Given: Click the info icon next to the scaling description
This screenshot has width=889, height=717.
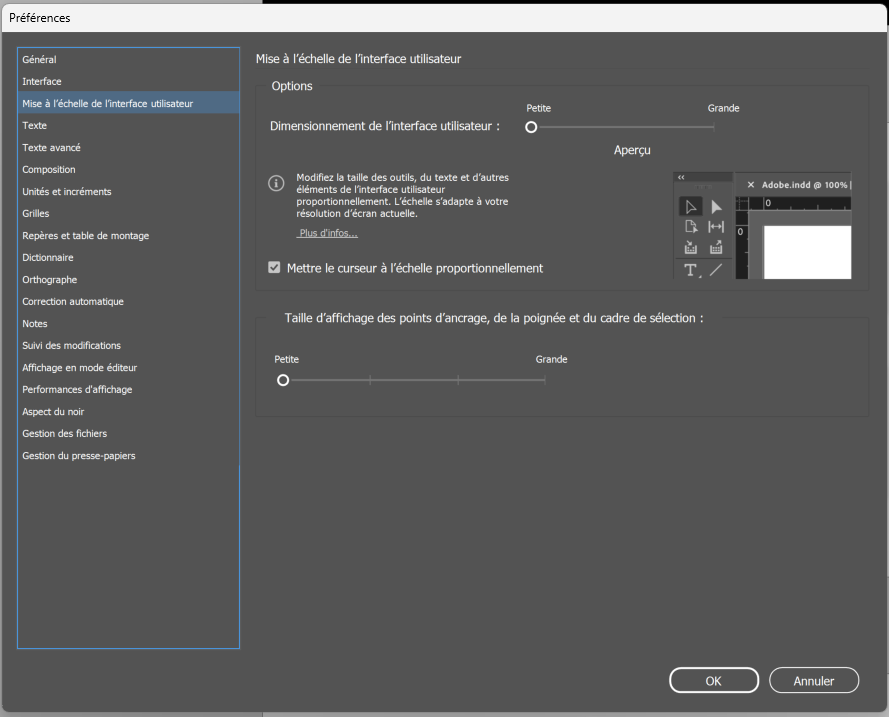Looking at the screenshot, I should coord(276,181).
